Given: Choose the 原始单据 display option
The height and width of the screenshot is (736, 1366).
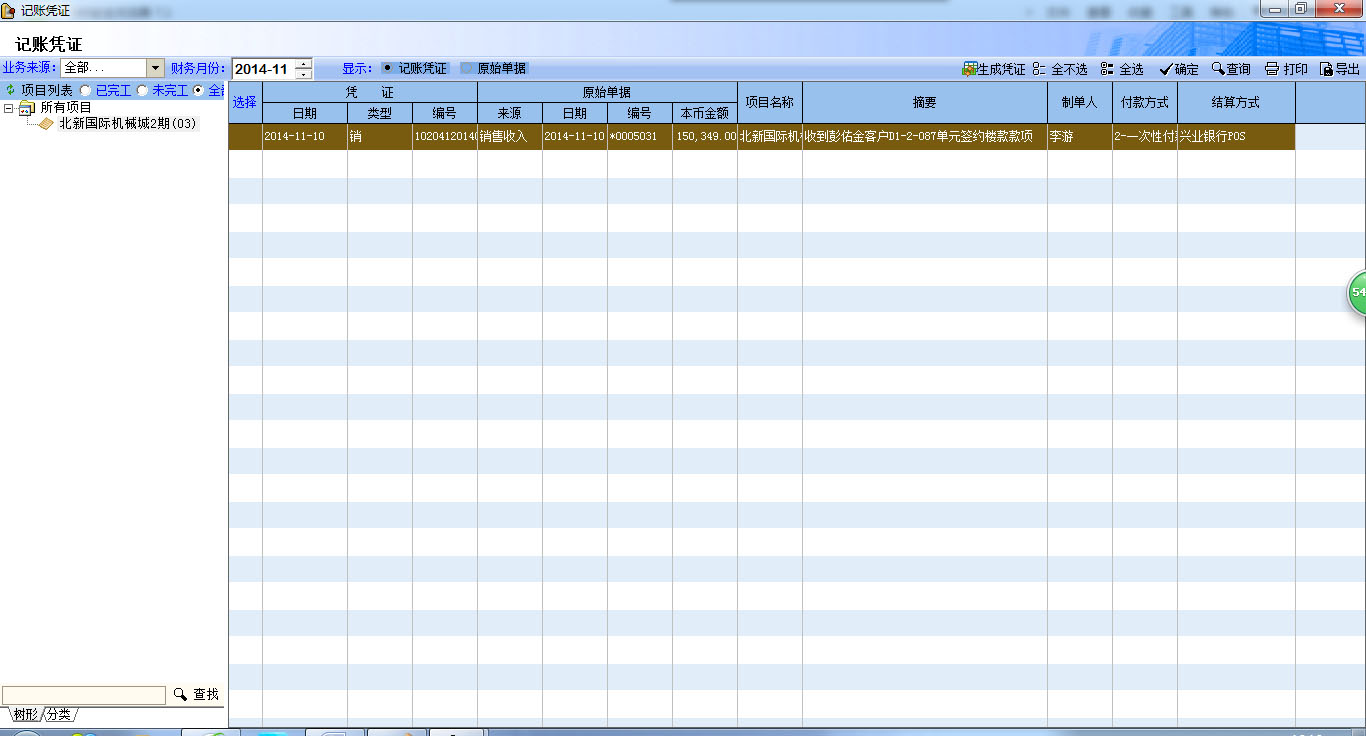Looking at the screenshot, I should click(467, 69).
